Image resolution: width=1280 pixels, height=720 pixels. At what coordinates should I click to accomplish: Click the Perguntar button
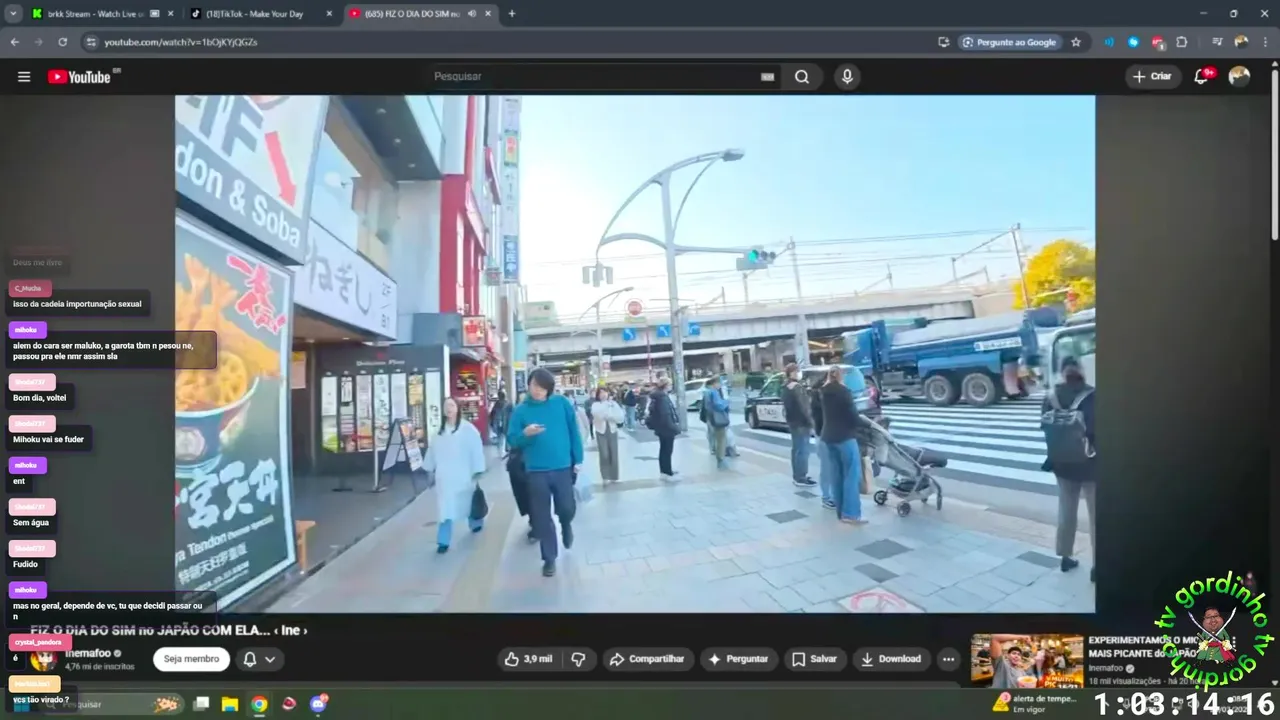tap(738, 659)
